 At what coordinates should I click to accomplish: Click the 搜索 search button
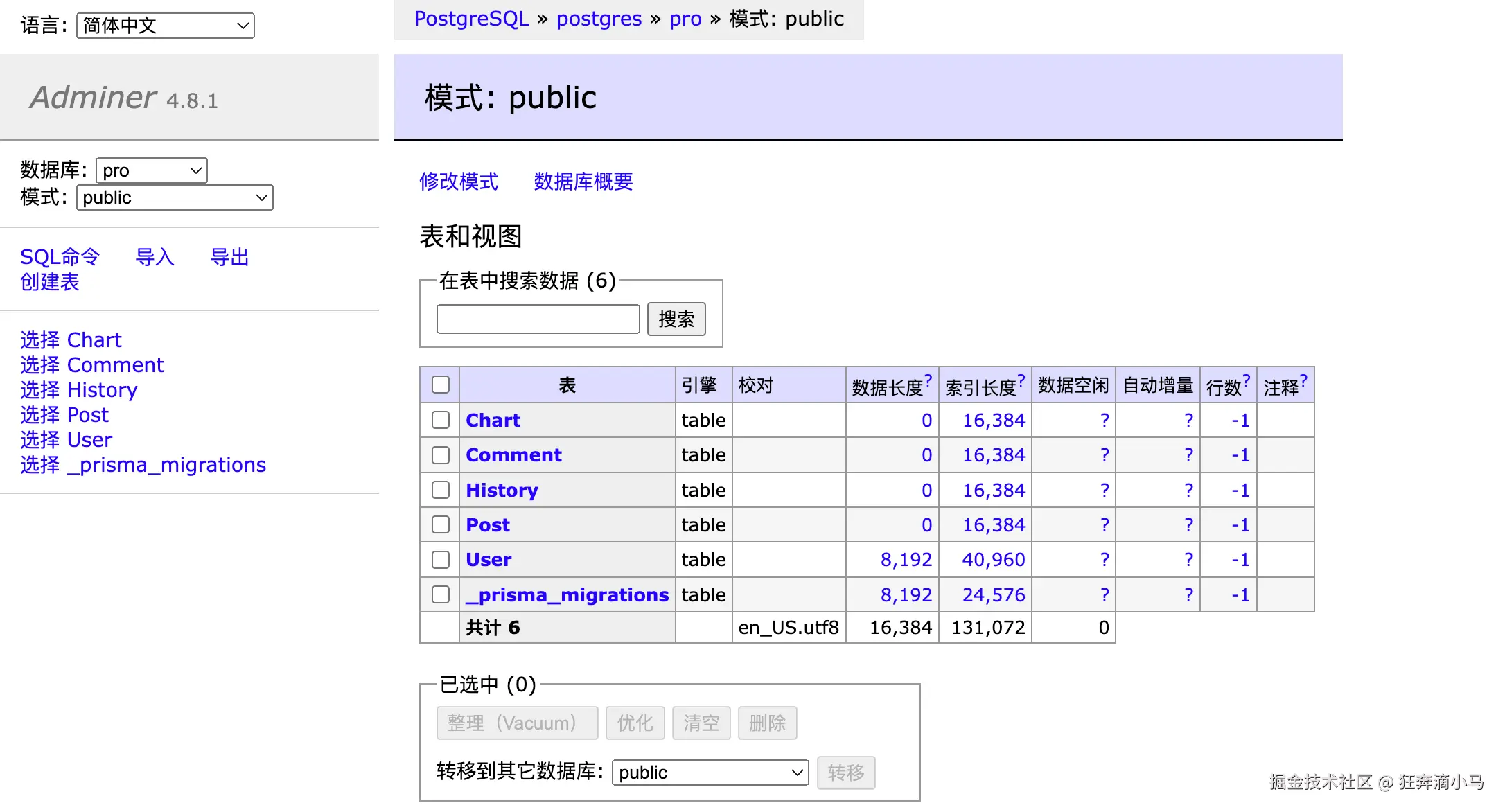click(x=676, y=319)
